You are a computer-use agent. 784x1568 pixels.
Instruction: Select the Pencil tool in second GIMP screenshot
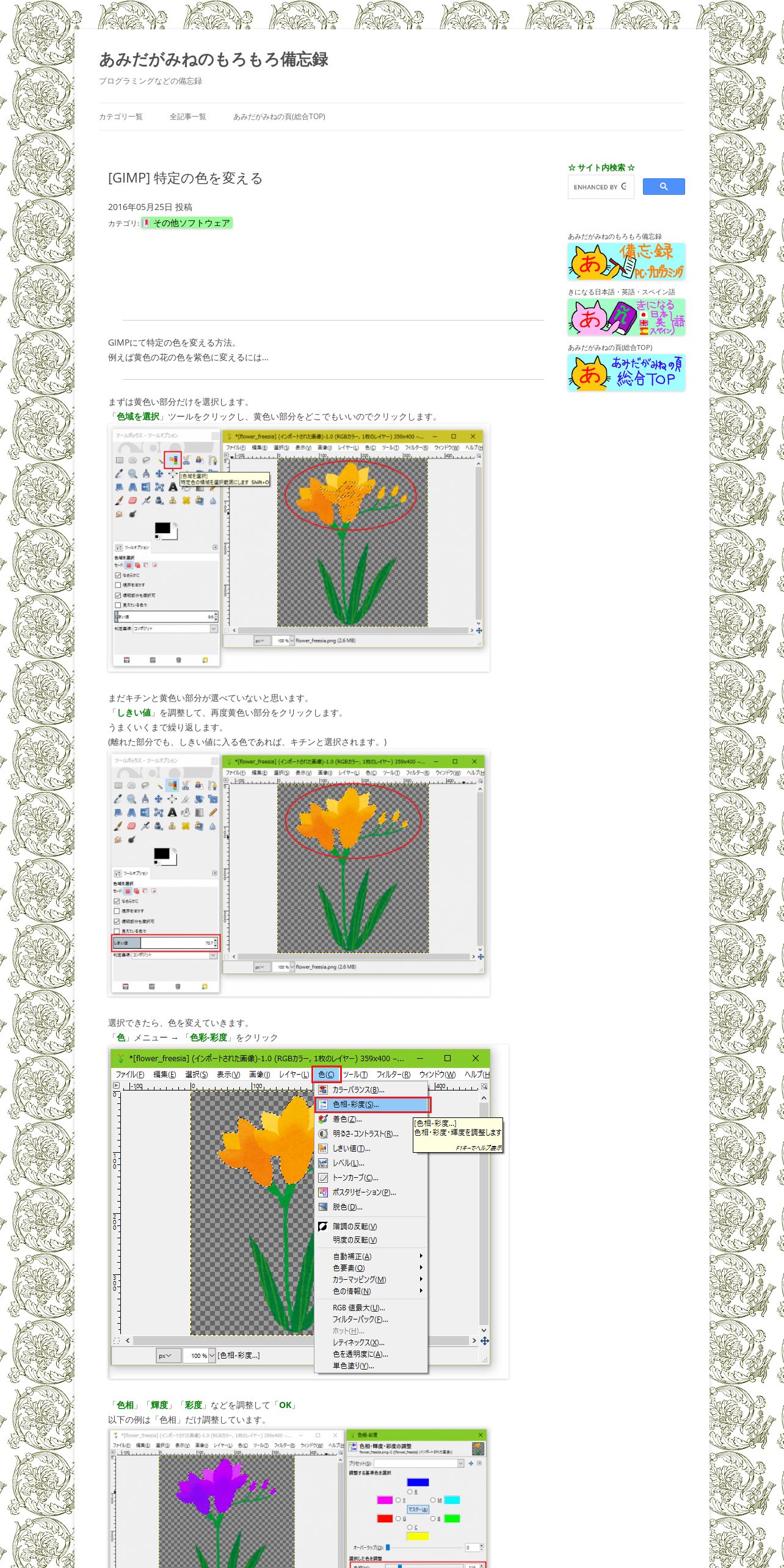(x=212, y=813)
